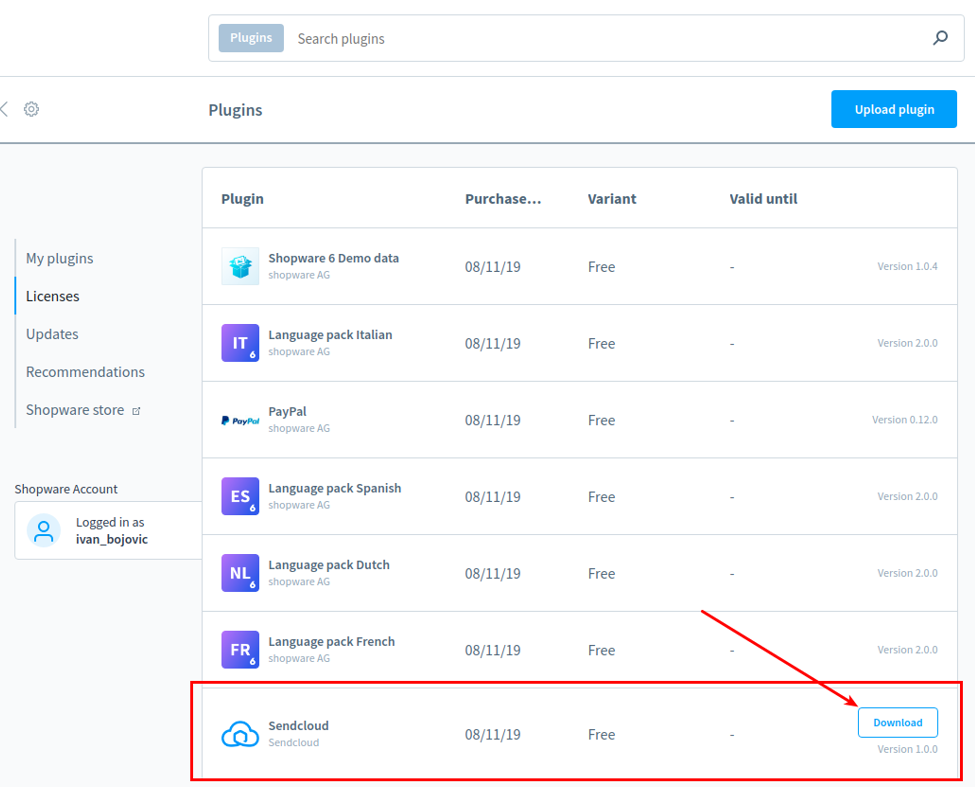
Task: Click the Italian language pack IT icon
Action: pyautogui.click(x=240, y=343)
